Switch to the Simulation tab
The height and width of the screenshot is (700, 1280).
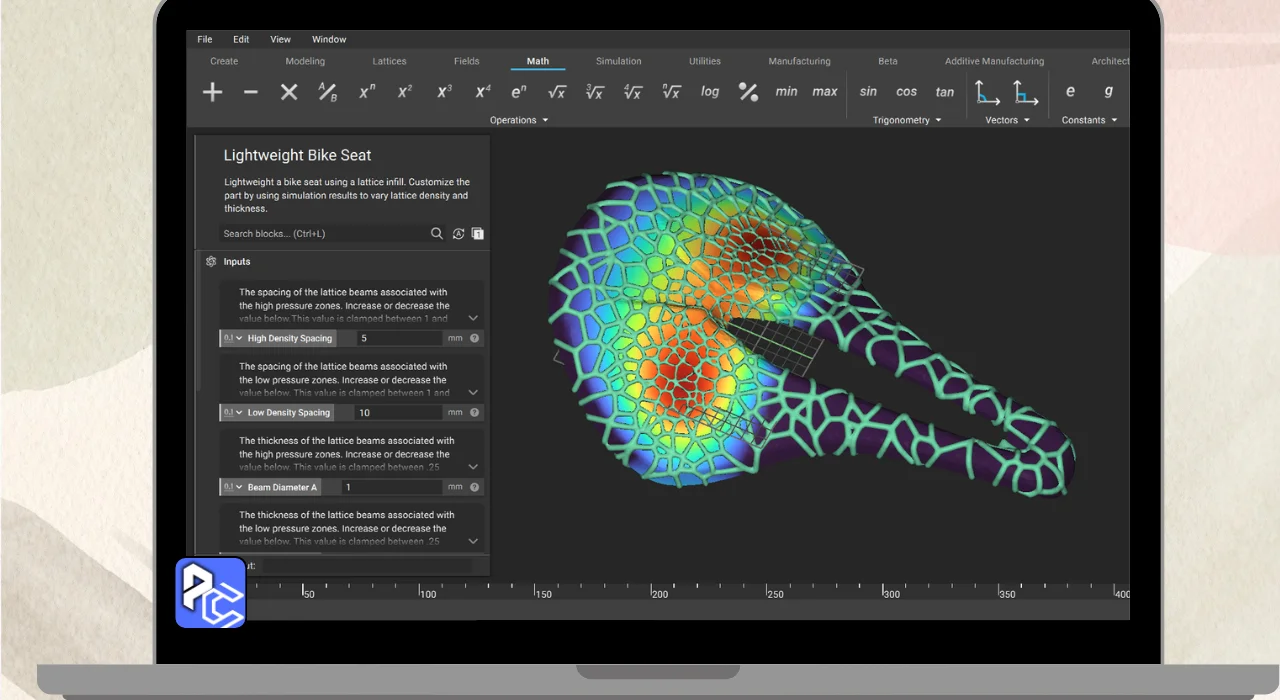618,61
